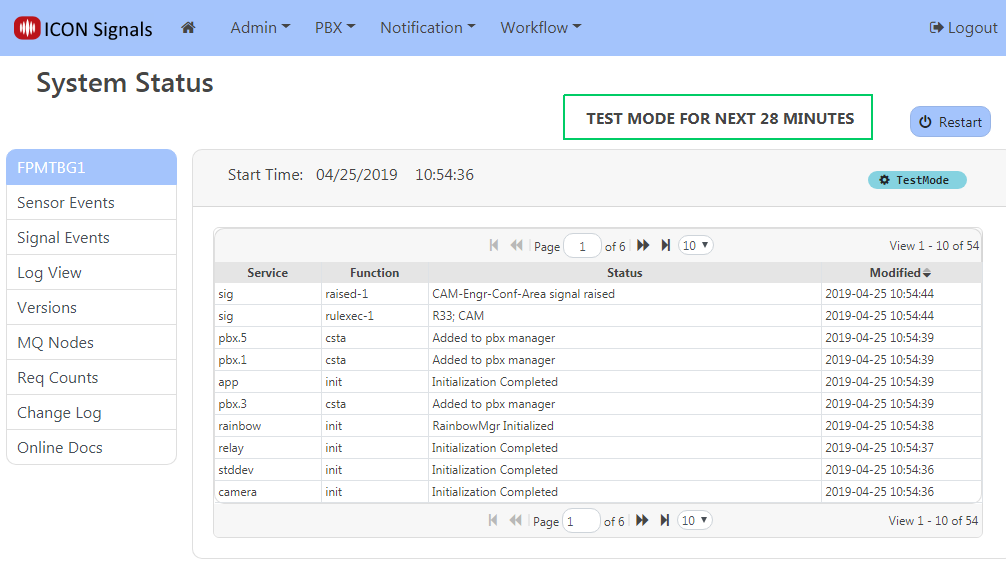This screenshot has height=569, width=1006.
Task: Expand the Notification menu
Action: click(x=427, y=28)
